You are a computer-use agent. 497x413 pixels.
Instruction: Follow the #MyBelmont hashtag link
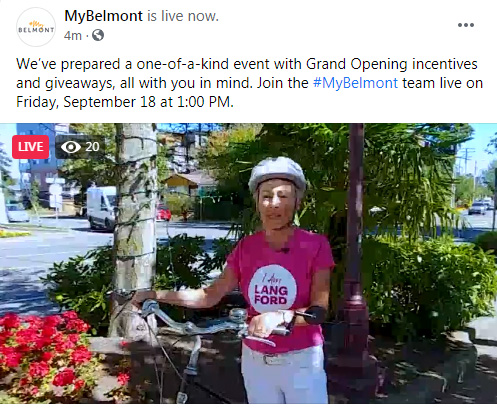(x=355, y=83)
